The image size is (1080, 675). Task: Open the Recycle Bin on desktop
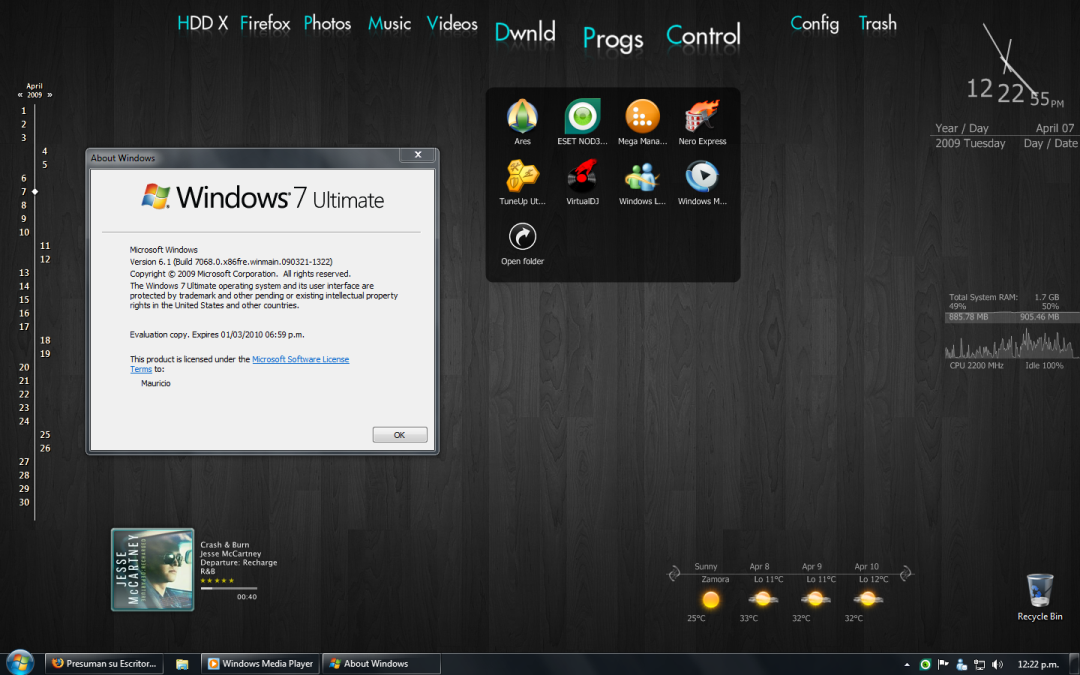(x=1039, y=591)
